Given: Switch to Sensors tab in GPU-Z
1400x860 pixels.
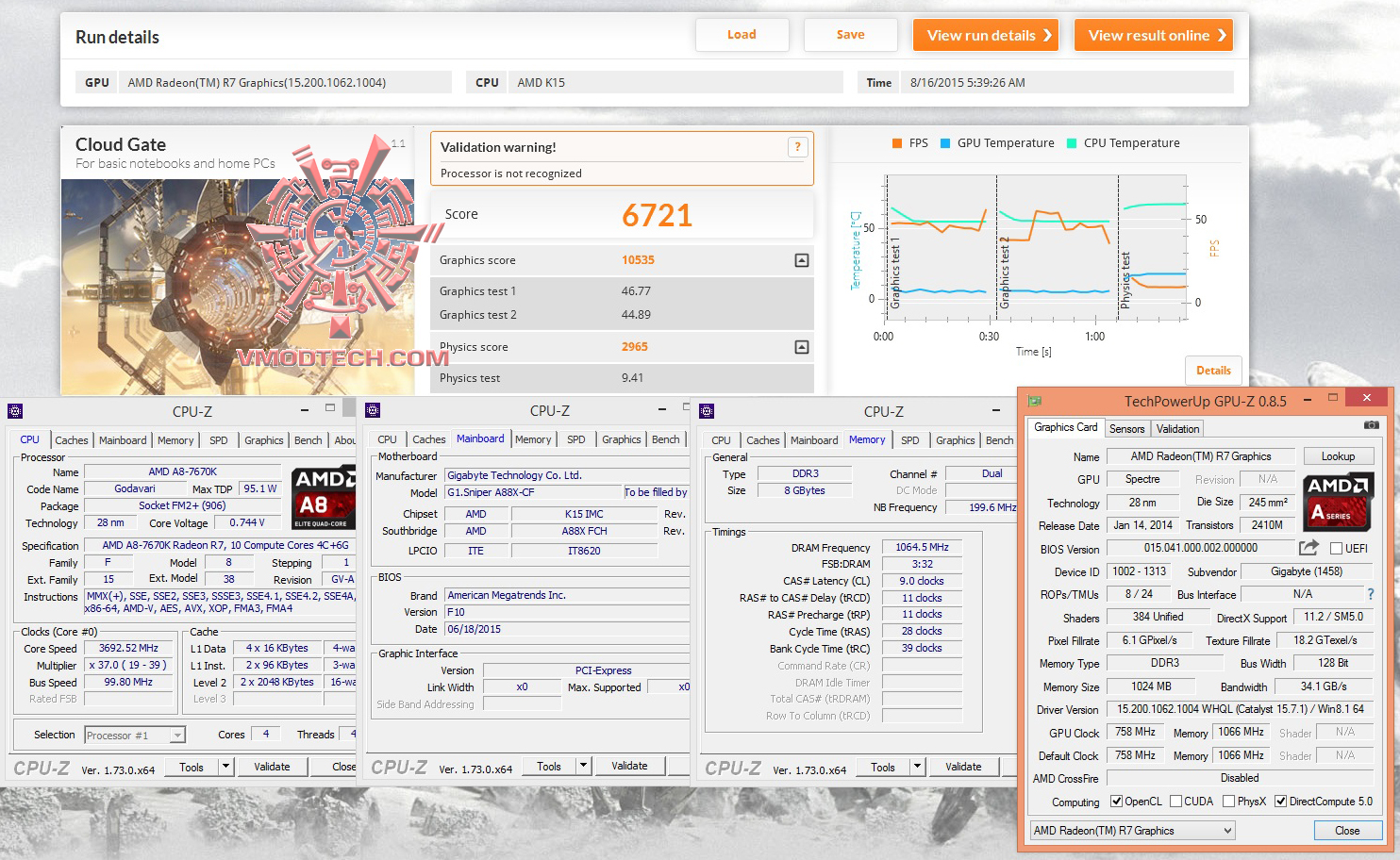Looking at the screenshot, I should coord(1126,428).
